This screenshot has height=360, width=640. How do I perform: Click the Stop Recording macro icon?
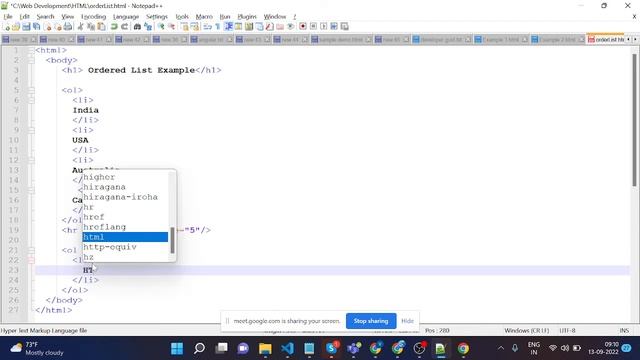click(313, 27)
